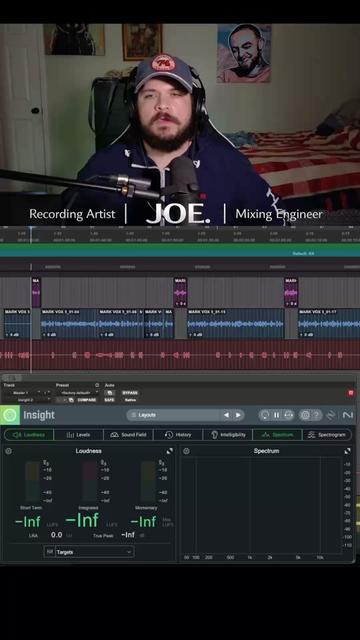Select the MARK VOX 1_01-11 audio clip
Image resolution: width=360 pixels, height=640 pixels.
(236, 324)
